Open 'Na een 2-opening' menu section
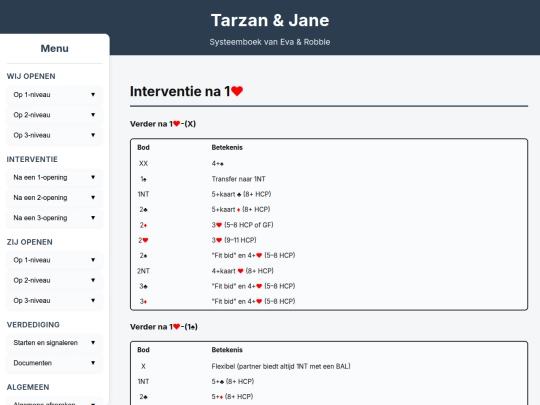The image size is (540, 405). [54, 198]
